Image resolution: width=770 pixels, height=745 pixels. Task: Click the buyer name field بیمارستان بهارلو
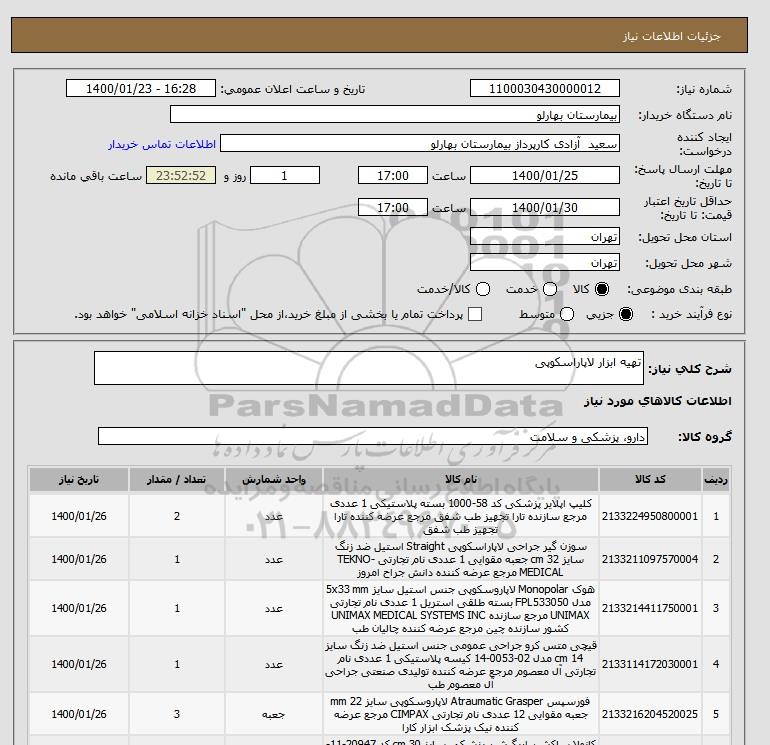[395, 114]
